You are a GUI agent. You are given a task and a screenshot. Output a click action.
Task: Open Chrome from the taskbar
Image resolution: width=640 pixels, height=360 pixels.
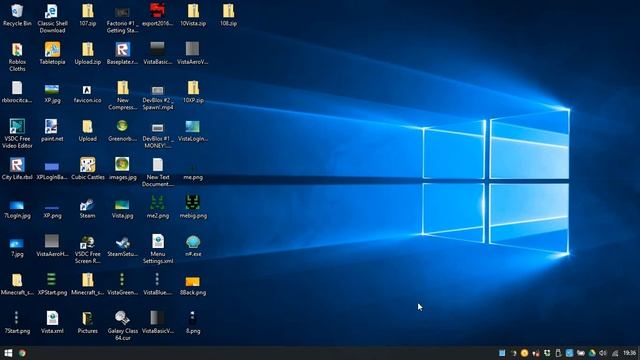point(22,353)
